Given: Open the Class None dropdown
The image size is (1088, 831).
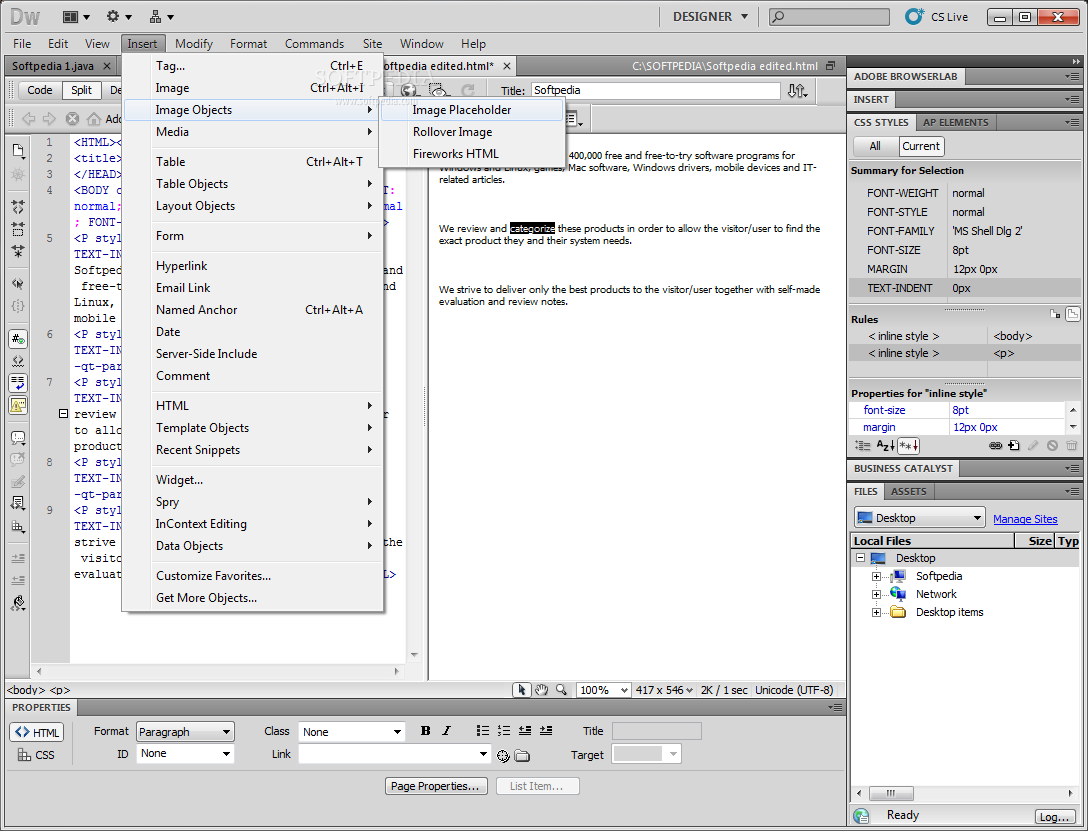Looking at the screenshot, I should [x=352, y=732].
